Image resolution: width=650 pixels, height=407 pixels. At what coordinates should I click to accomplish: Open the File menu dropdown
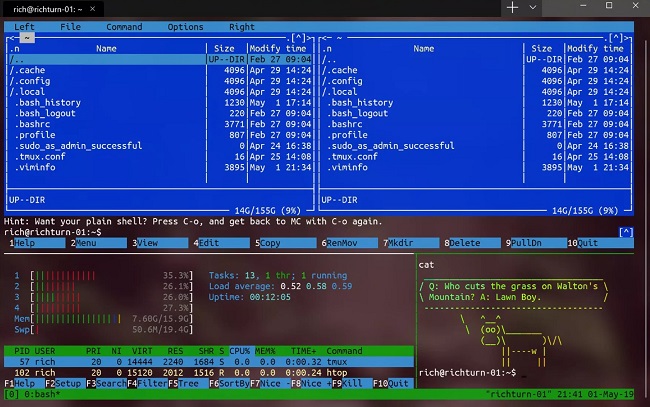pos(71,27)
